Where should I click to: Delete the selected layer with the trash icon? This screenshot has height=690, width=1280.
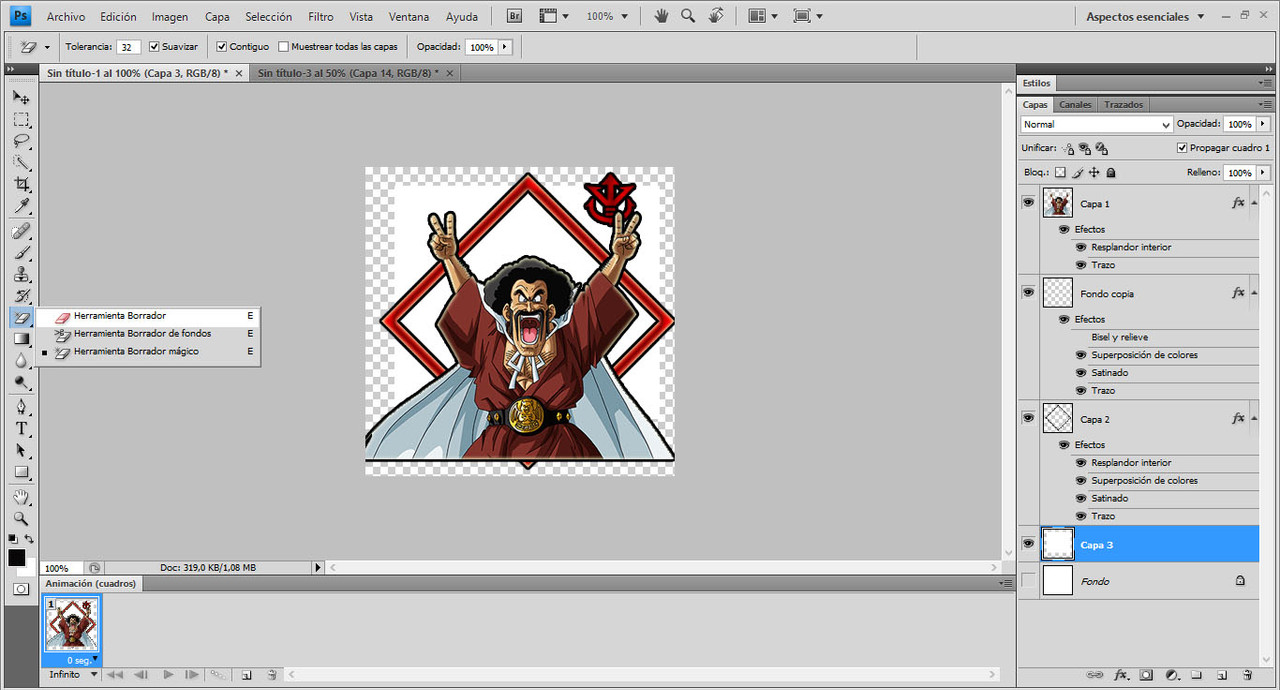[1247, 675]
